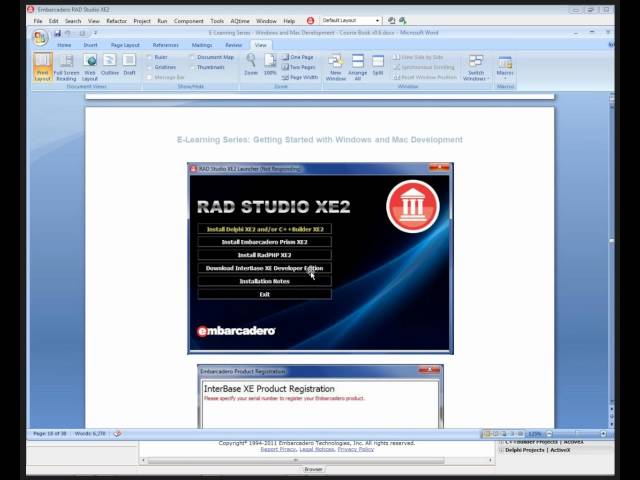Image resolution: width=640 pixels, height=480 pixels.
Task: Click horizontal scrollbar right arrow in RAD Studio
Action: click(x=490, y=460)
